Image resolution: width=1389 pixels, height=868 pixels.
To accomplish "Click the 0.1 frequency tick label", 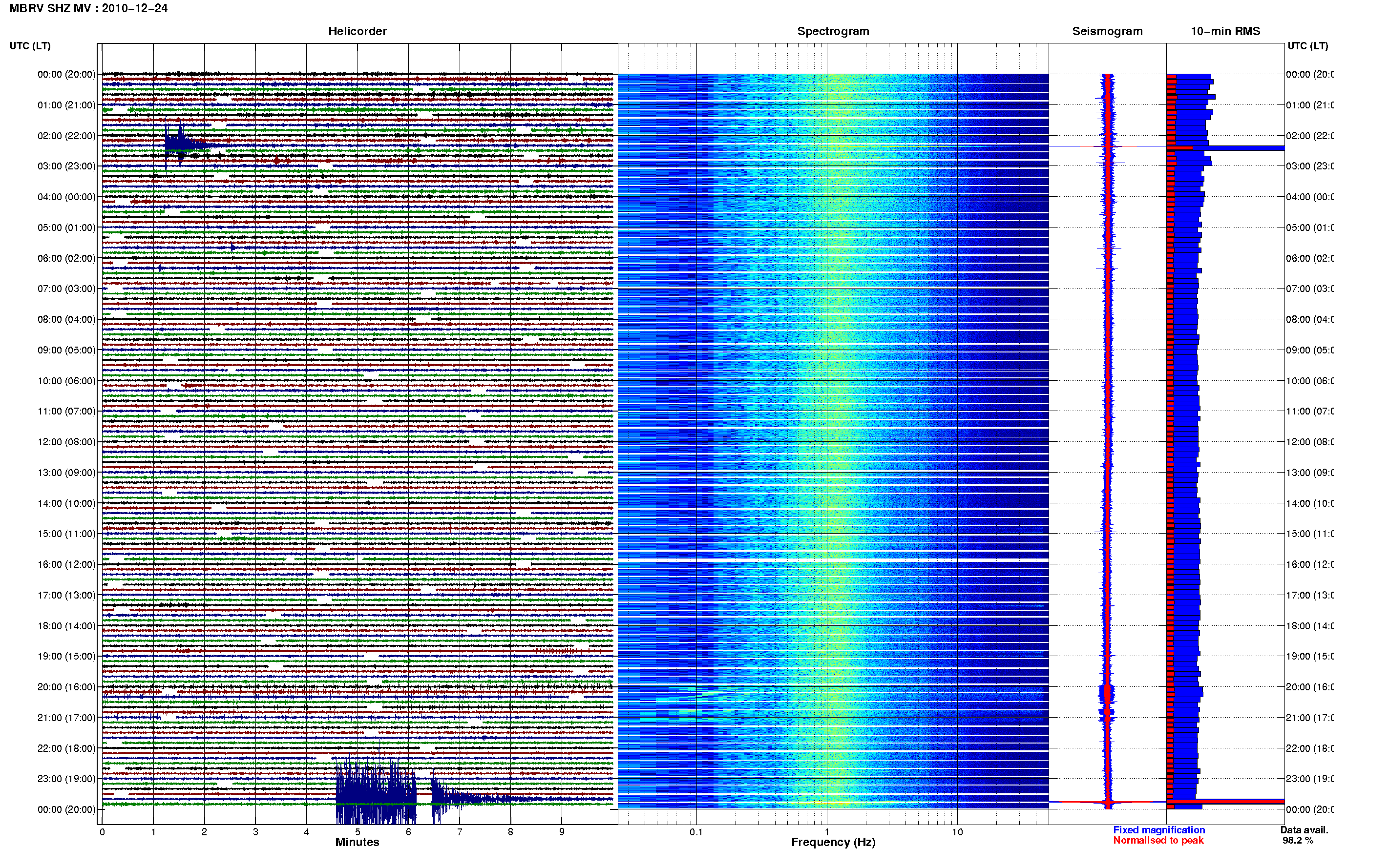I will point(696,832).
